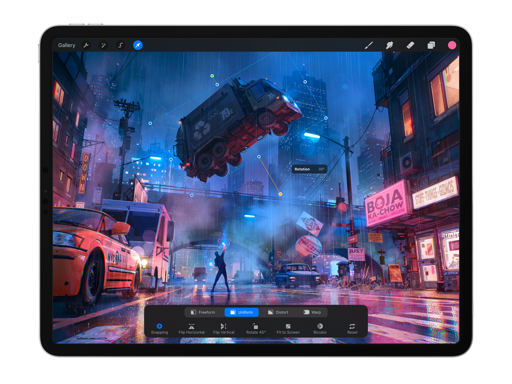The image size is (512, 384).
Task: Open the Layers panel
Action: pyautogui.click(x=431, y=45)
